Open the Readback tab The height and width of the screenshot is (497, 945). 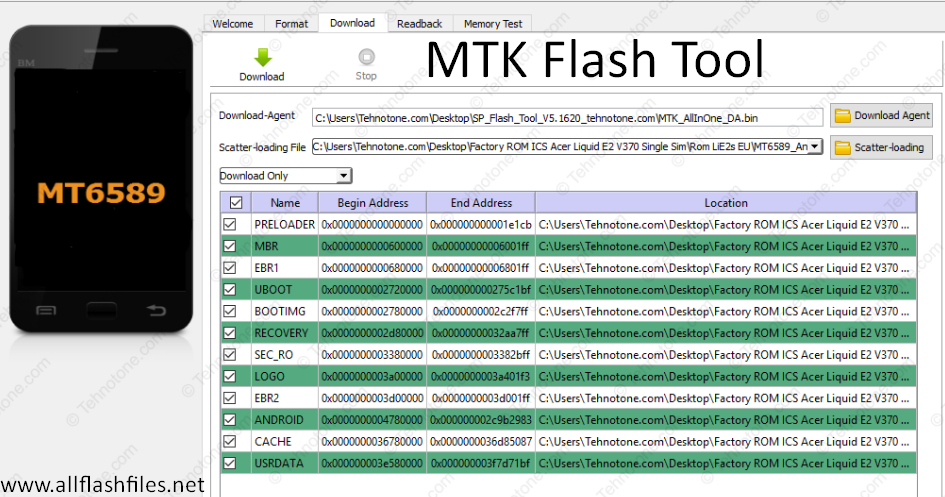(x=419, y=23)
